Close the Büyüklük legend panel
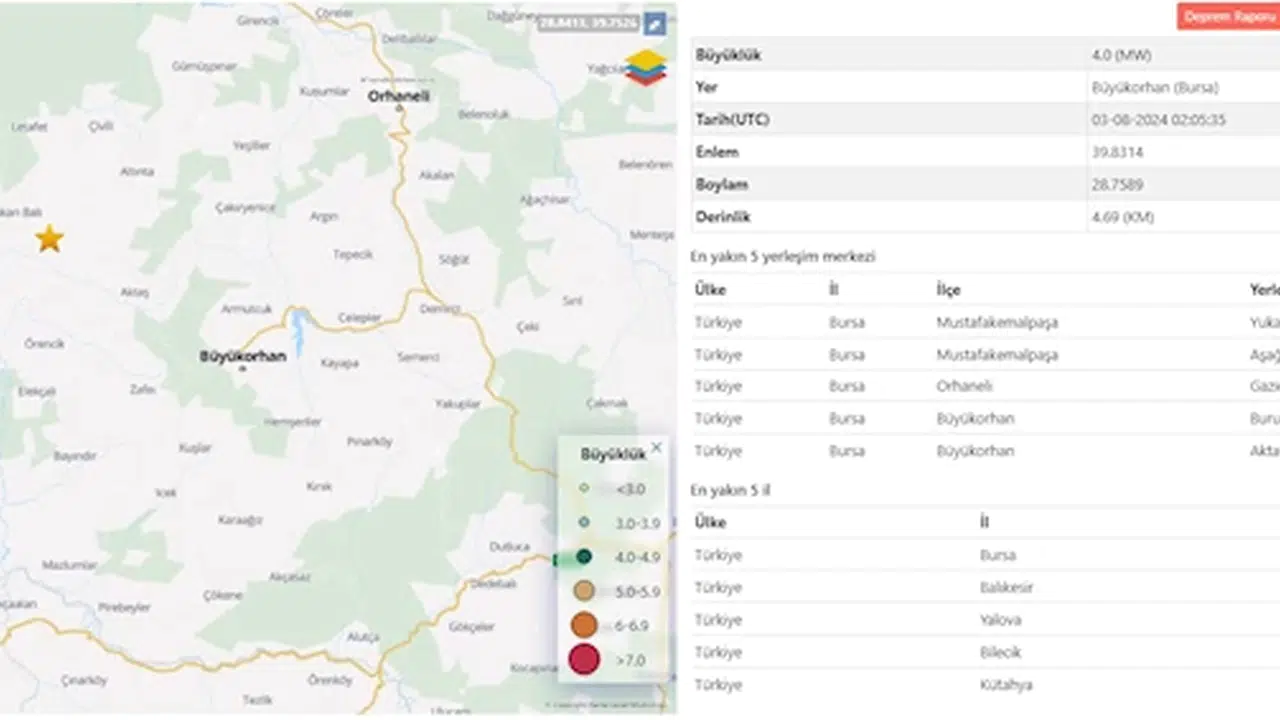 click(656, 448)
